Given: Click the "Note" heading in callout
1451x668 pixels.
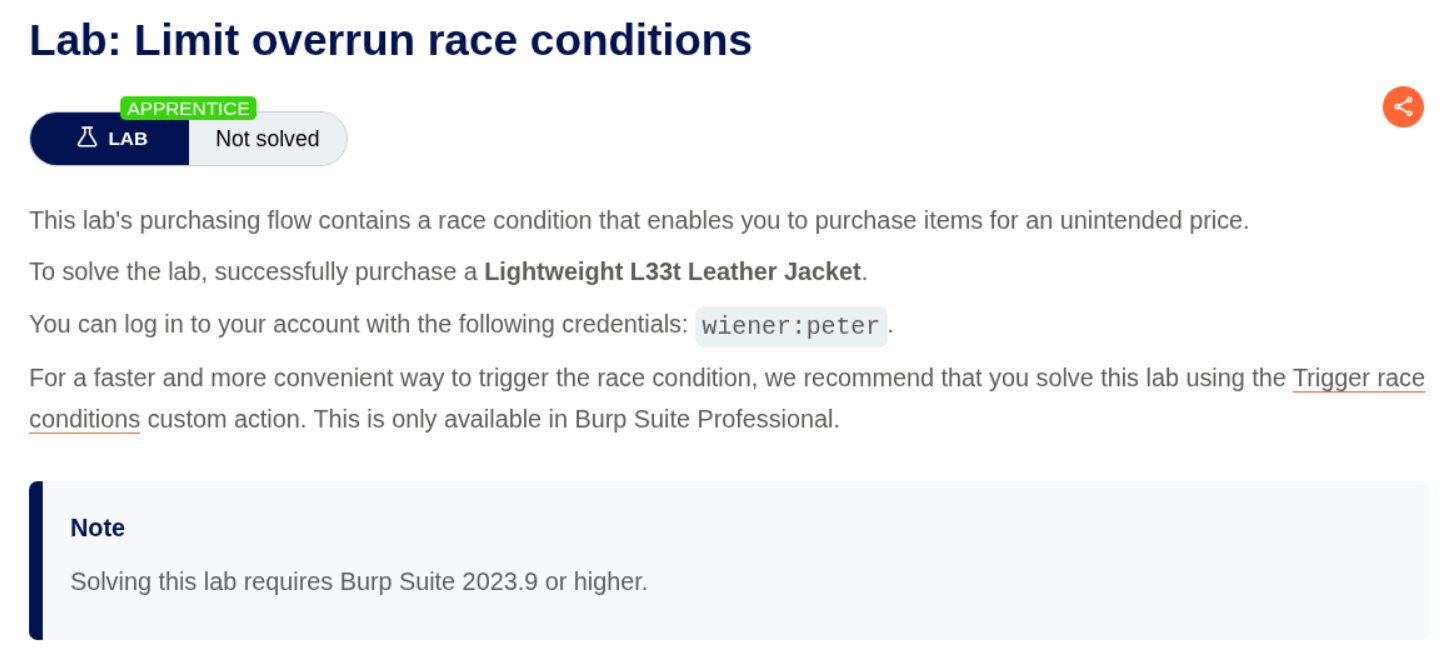Looking at the screenshot, I should click(98, 528).
